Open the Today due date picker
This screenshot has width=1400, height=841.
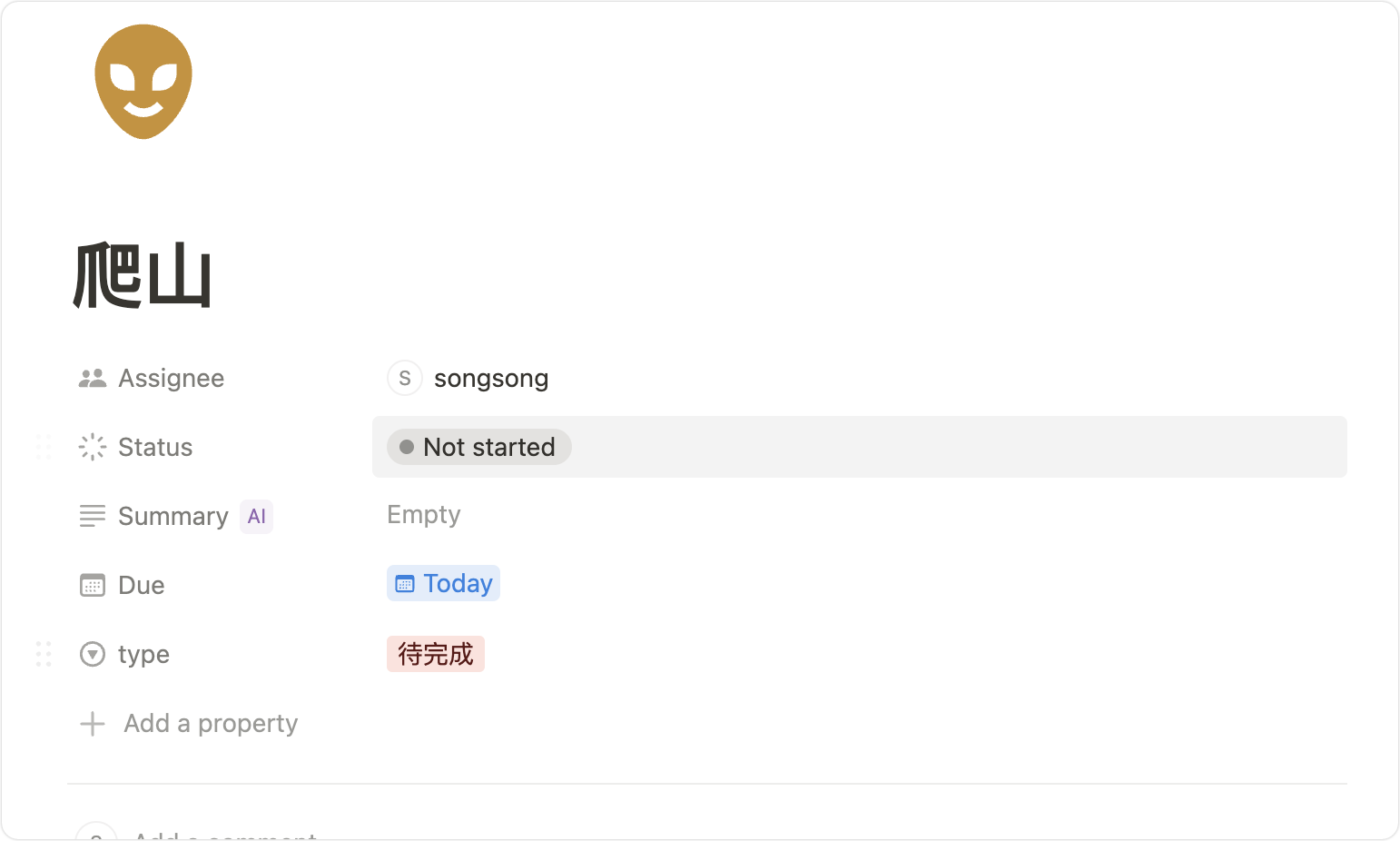coord(444,583)
